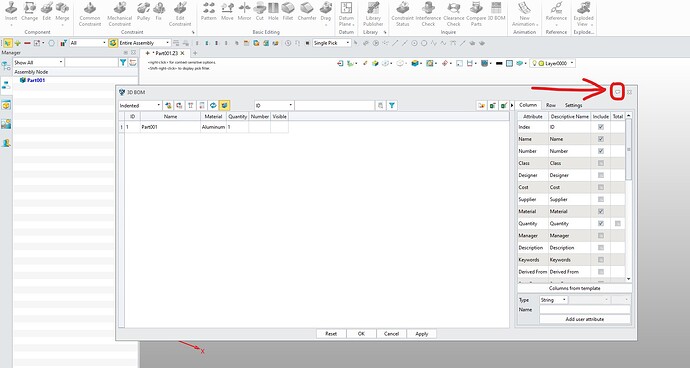Viewport: 690px width, 368px height.
Task: Open the Indented BOM type dropdown
Action: 140,106
